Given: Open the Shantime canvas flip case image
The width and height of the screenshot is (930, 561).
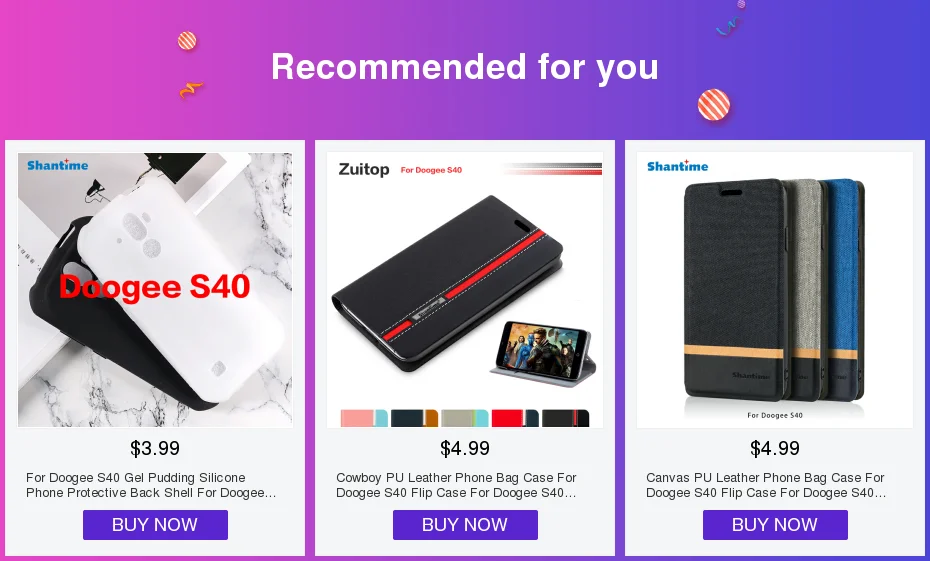Looking at the screenshot, I should pyautogui.click(x=775, y=290).
